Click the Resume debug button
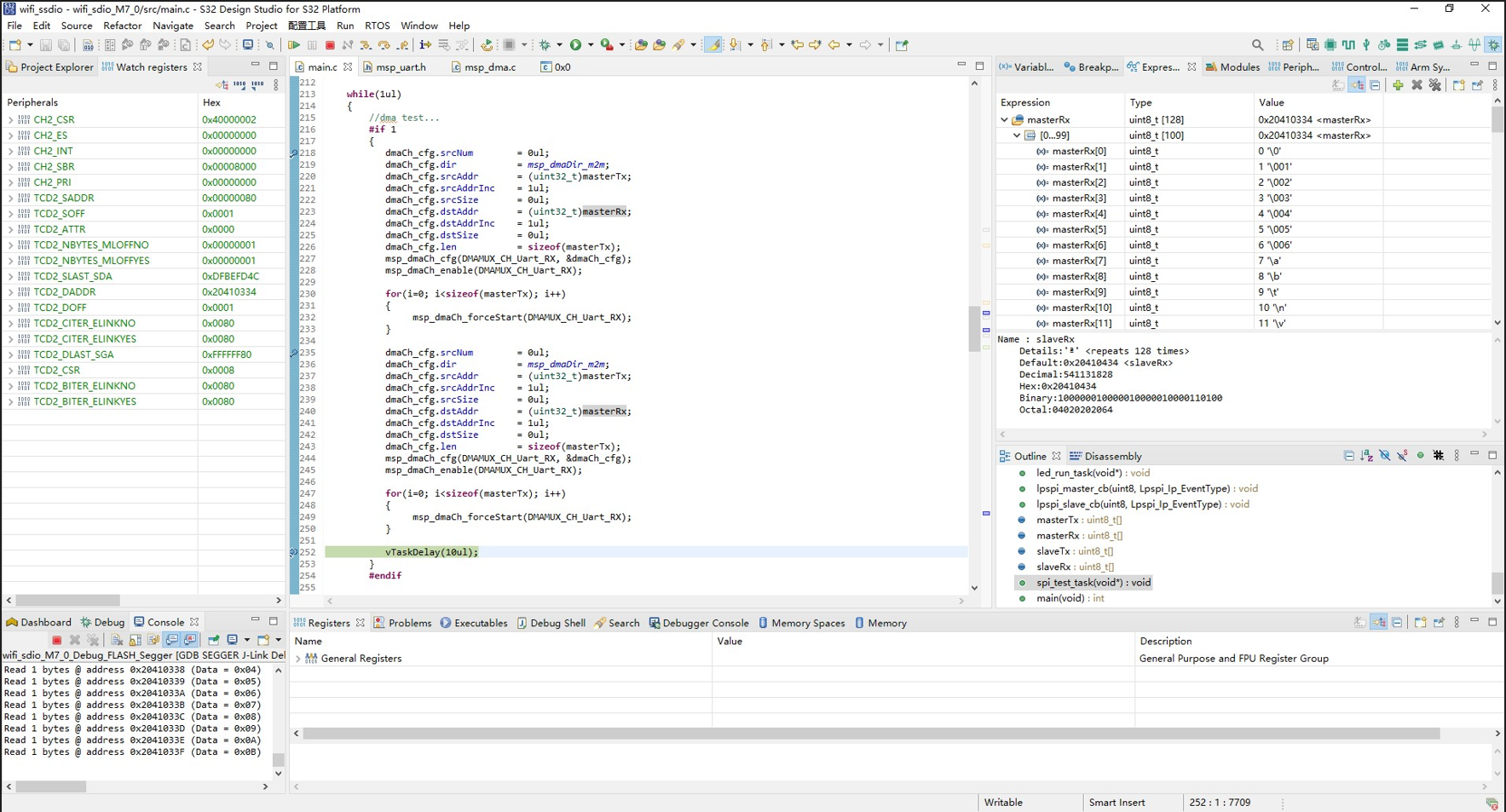The width and height of the screenshot is (1506, 812). pos(294,45)
